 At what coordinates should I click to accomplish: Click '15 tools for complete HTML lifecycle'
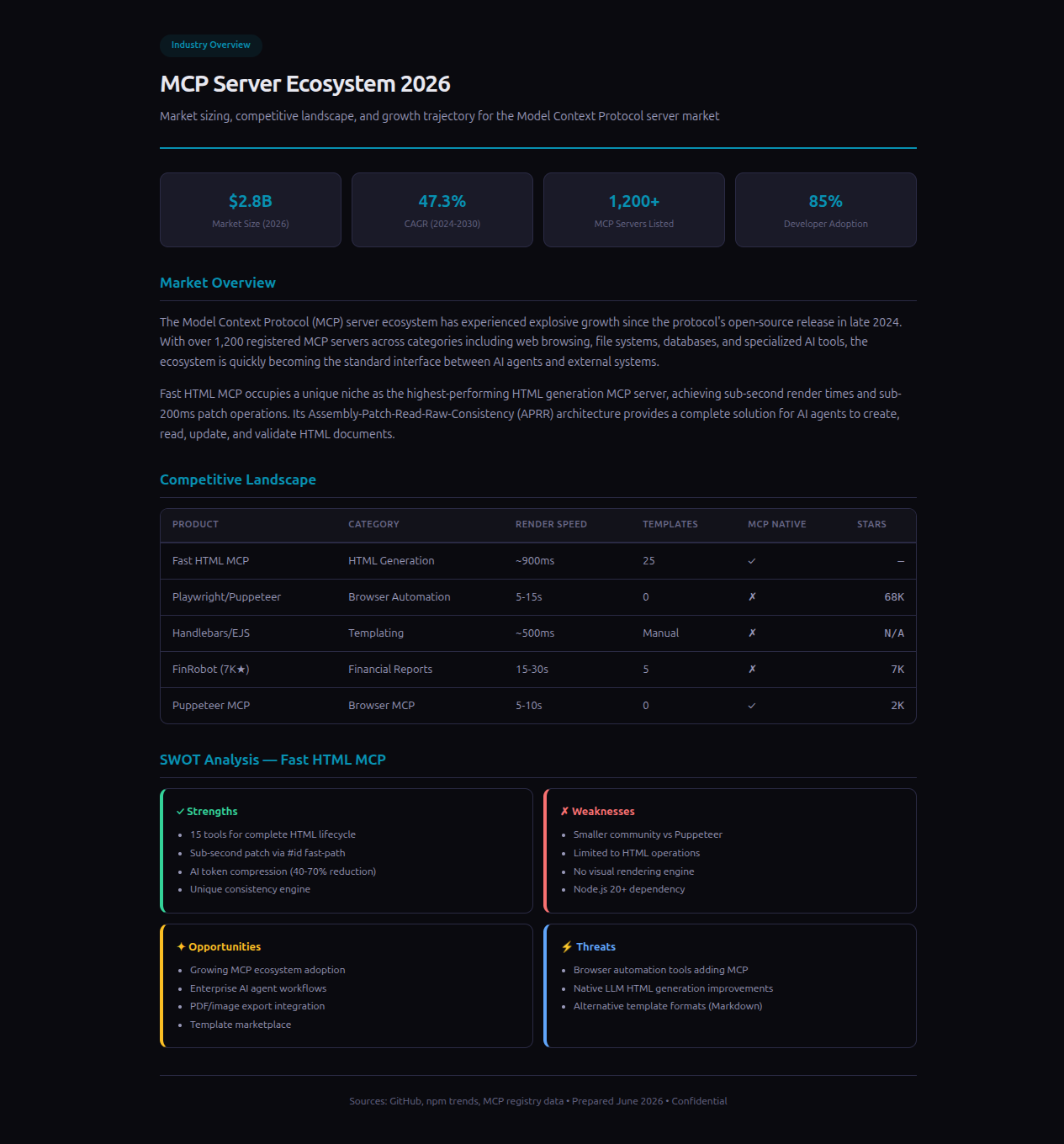pos(273,835)
